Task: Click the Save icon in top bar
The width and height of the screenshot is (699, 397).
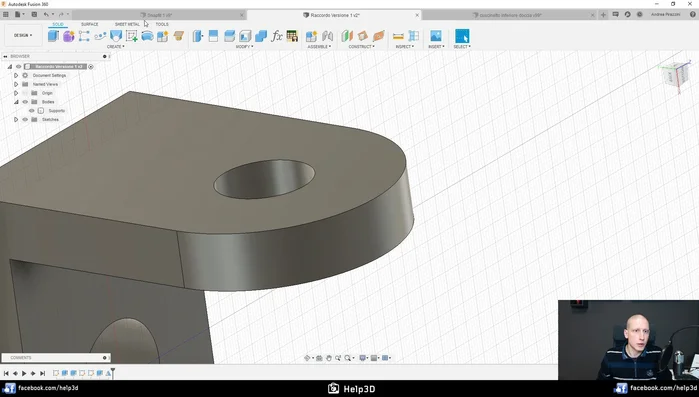Action: click(34, 15)
